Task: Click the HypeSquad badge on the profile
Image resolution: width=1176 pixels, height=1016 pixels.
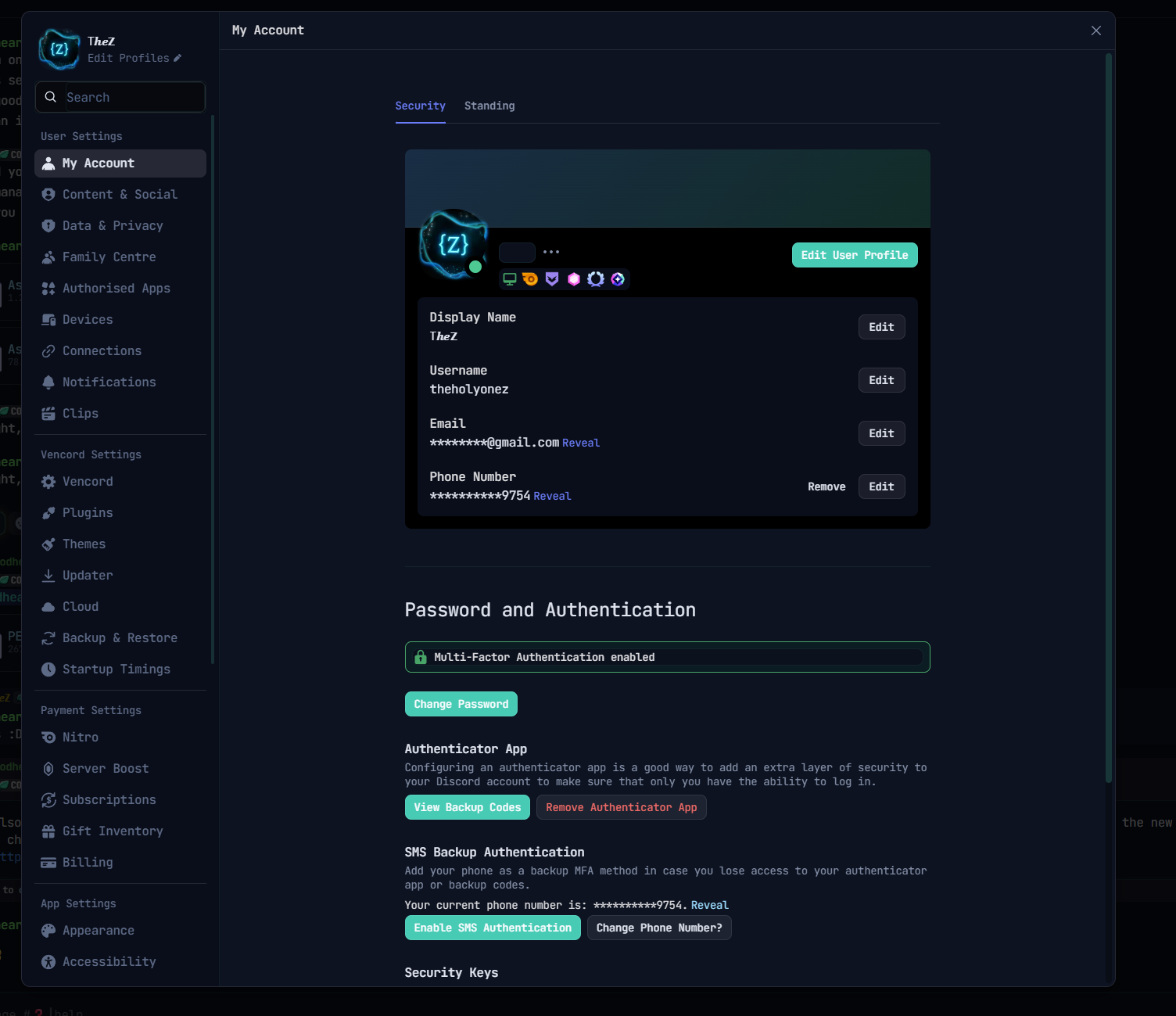Action: [552, 279]
